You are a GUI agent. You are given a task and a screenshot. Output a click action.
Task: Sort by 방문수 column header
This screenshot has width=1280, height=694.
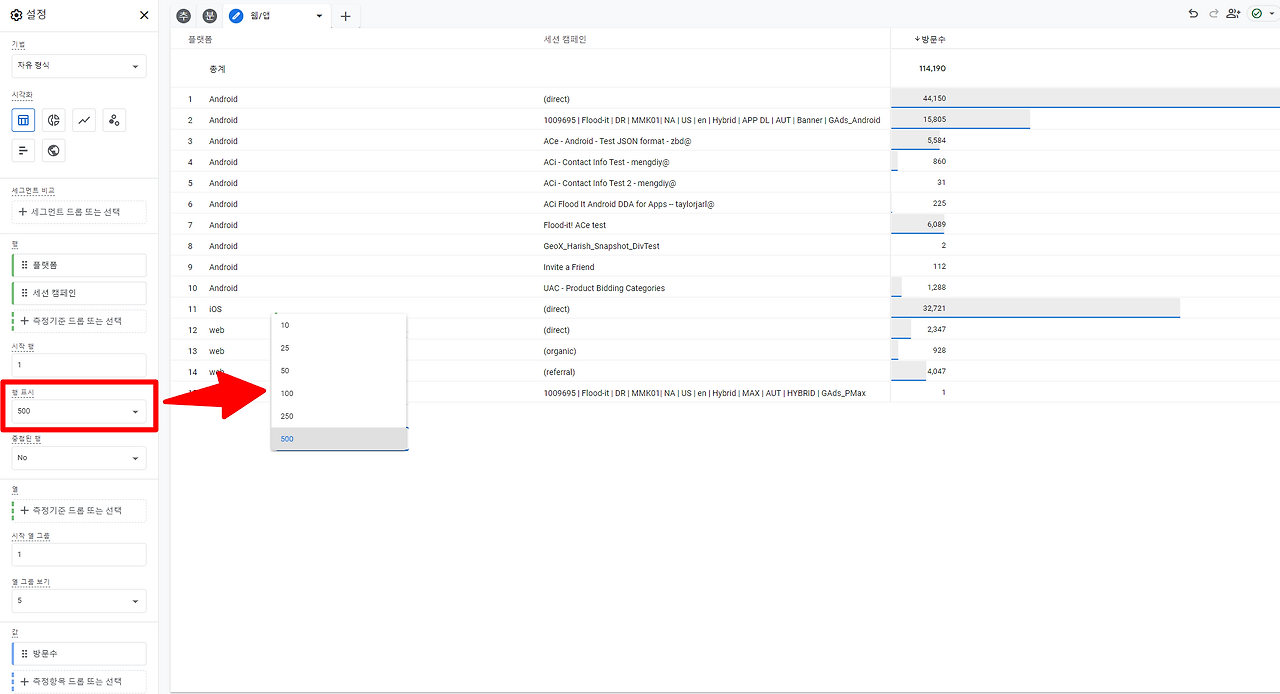click(930, 39)
